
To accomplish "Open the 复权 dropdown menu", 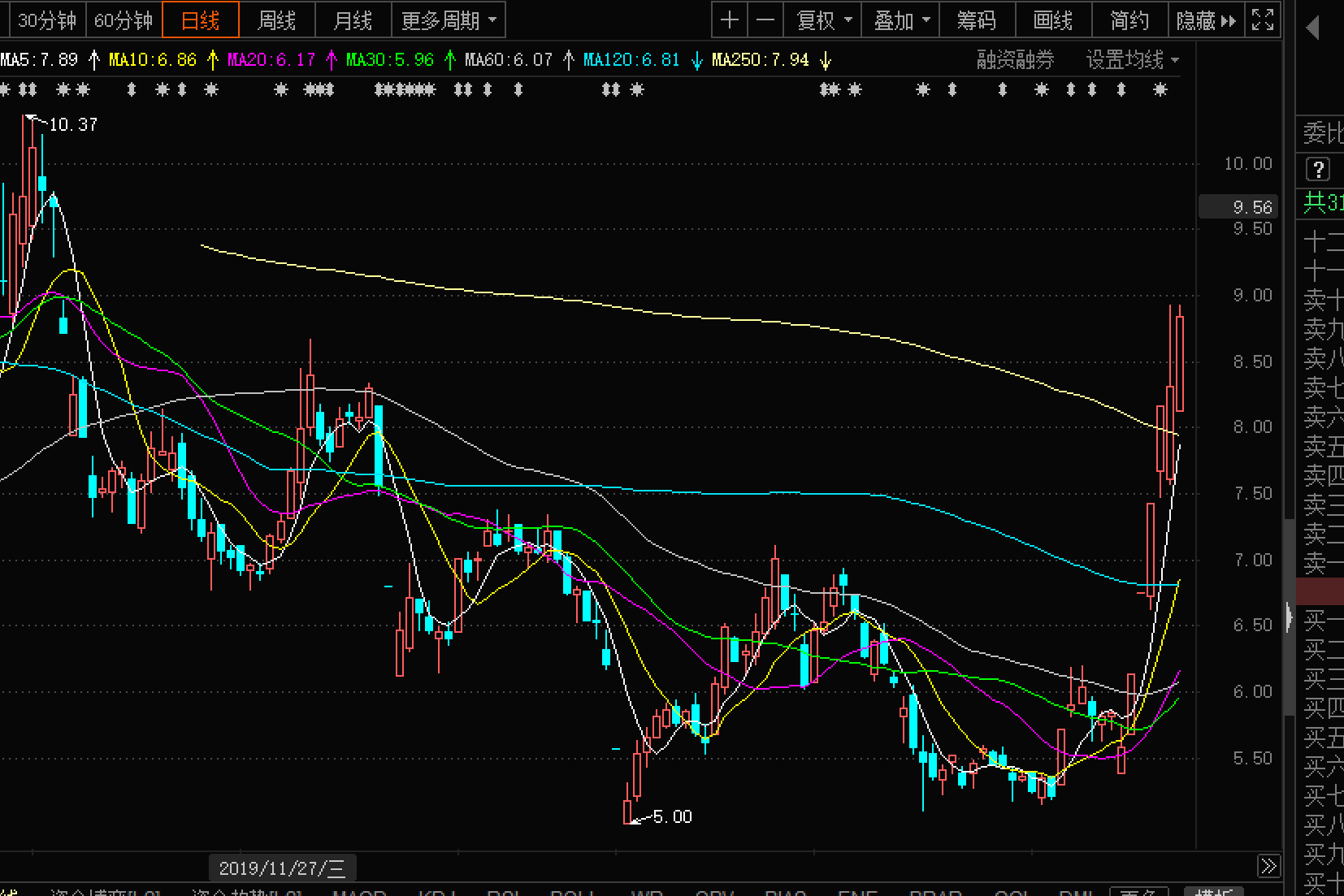I will point(824,20).
